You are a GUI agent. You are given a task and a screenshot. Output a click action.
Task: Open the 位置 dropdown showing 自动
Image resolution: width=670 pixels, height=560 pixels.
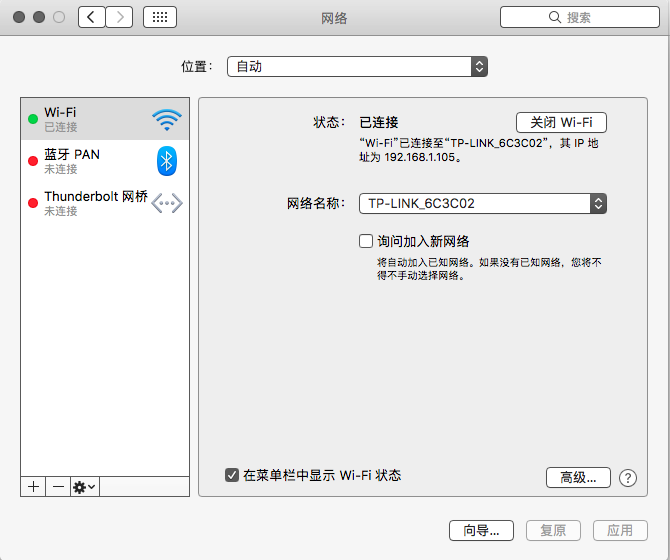(357, 67)
